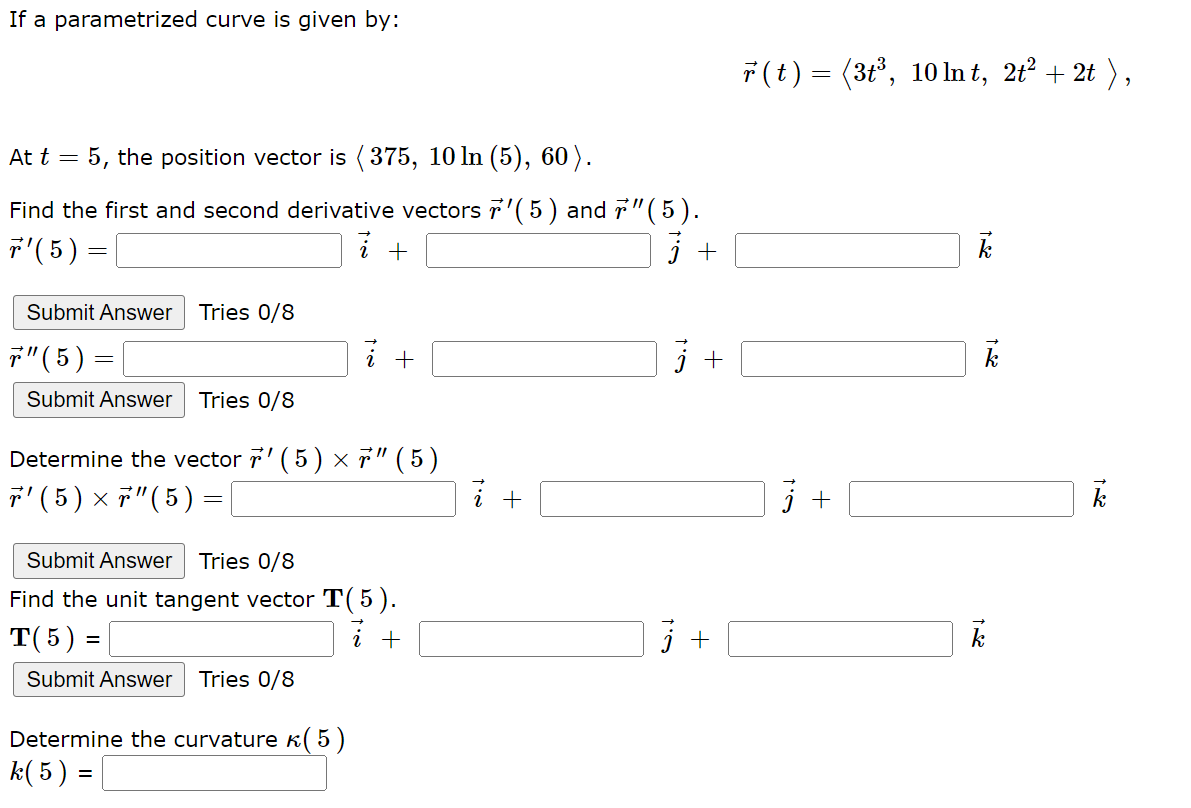Click the i component field for r''(5)

tap(233, 358)
